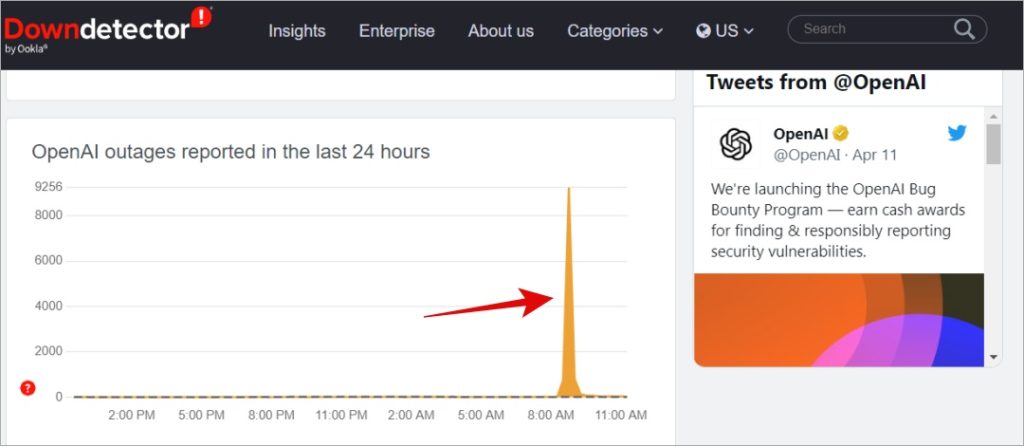Expand the Categories dropdown

(x=615, y=31)
